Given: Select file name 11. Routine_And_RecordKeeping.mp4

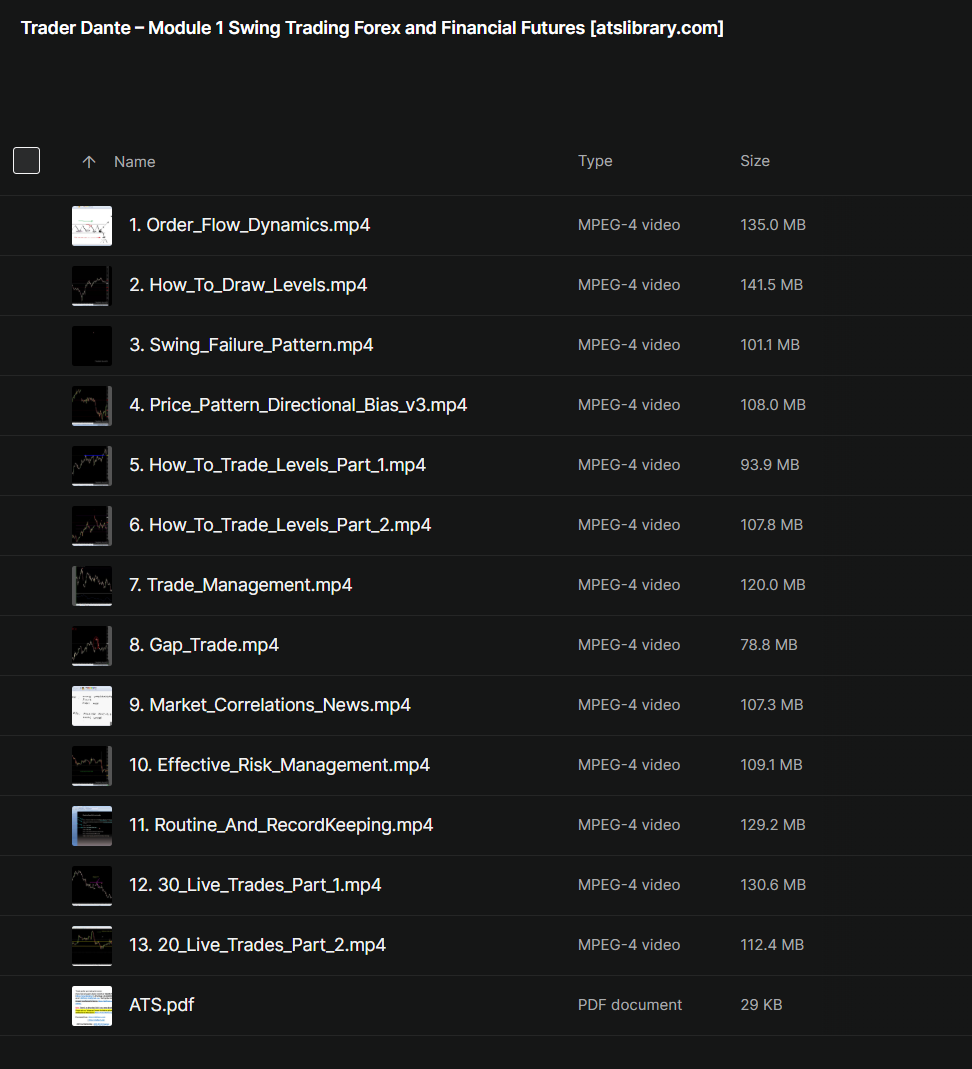Looking at the screenshot, I should [x=281, y=825].
